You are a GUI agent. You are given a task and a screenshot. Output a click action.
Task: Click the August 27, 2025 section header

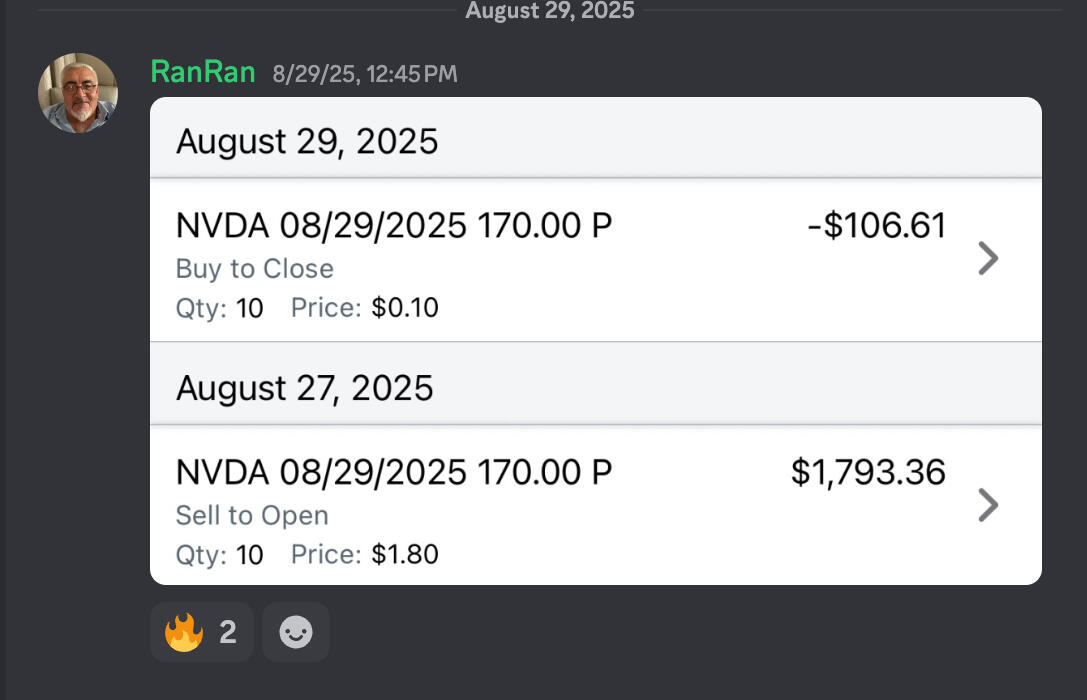pyautogui.click(x=305, y=387)
